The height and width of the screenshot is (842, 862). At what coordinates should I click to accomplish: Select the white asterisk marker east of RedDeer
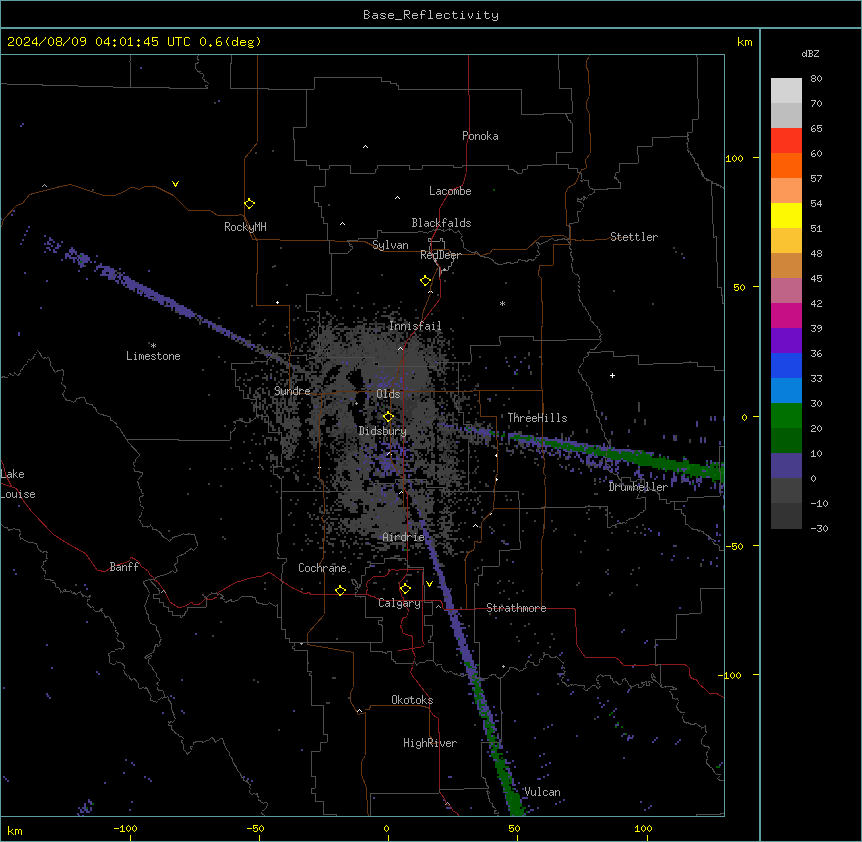click(x=502, y=303)
